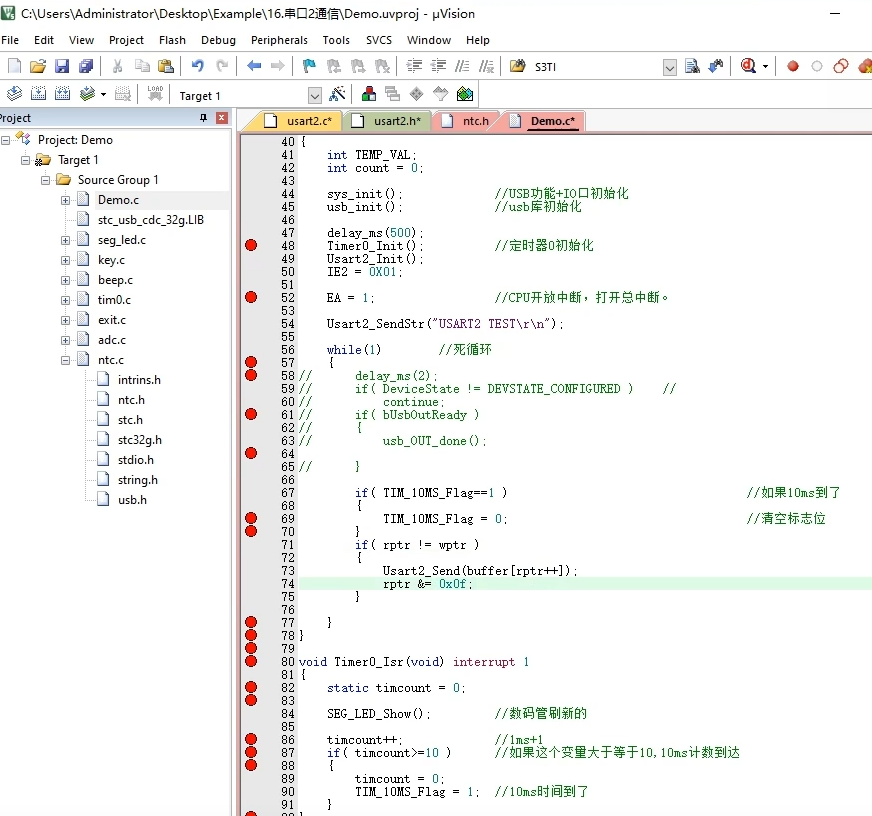Clear the breakpoint marker at line 57

[x=251, y=362]
